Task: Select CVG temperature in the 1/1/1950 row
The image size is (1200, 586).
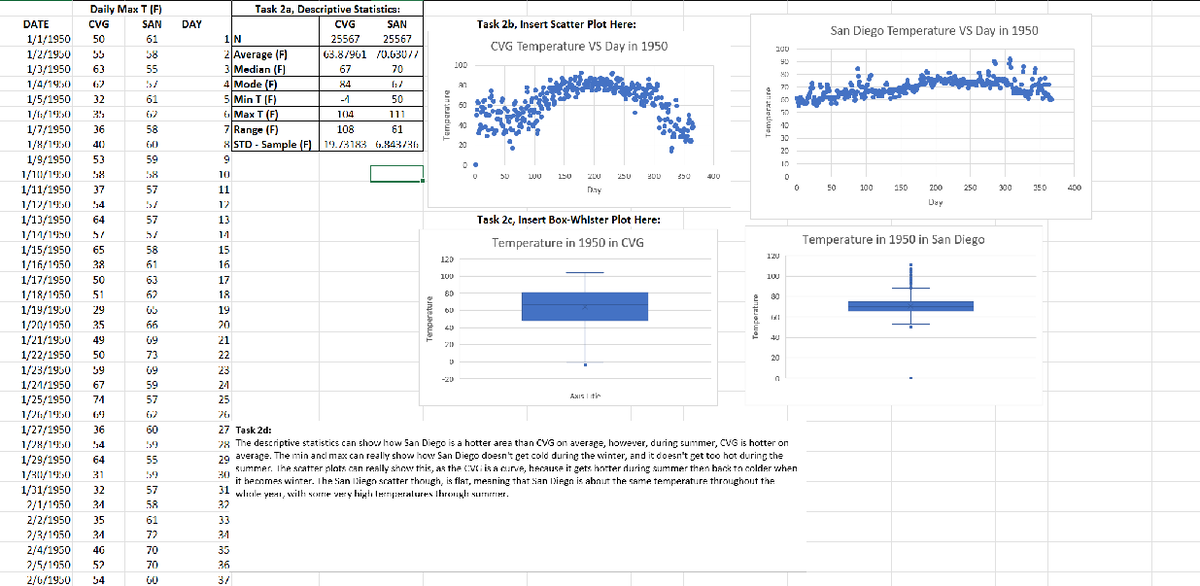Action: 99,37
